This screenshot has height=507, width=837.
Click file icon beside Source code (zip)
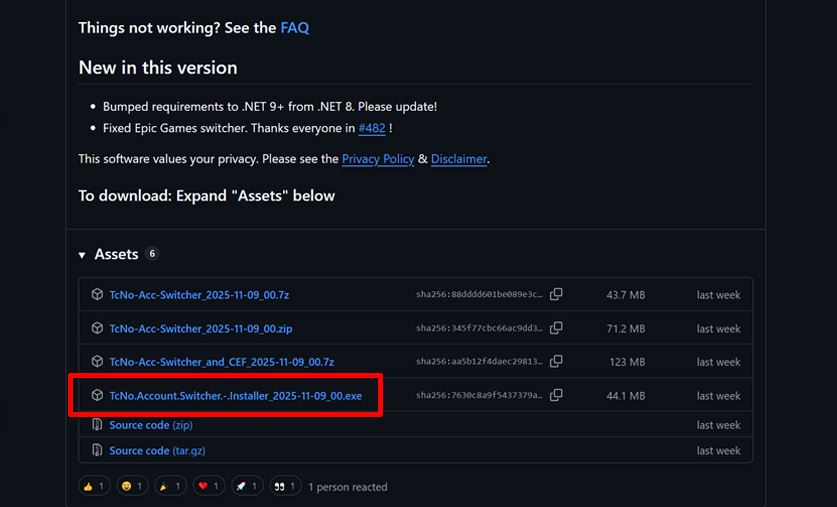97,425
